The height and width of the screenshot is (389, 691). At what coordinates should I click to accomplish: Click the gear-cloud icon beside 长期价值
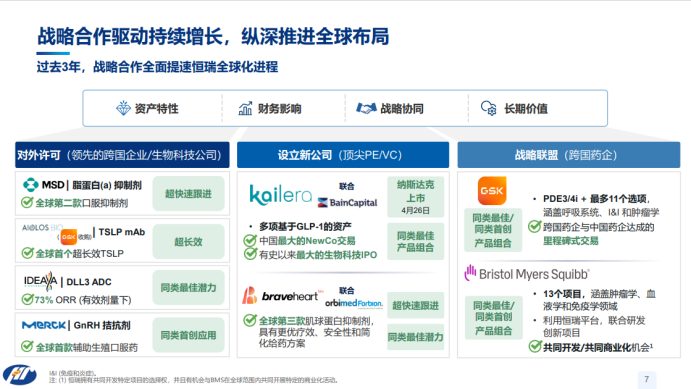pos(488,108)
